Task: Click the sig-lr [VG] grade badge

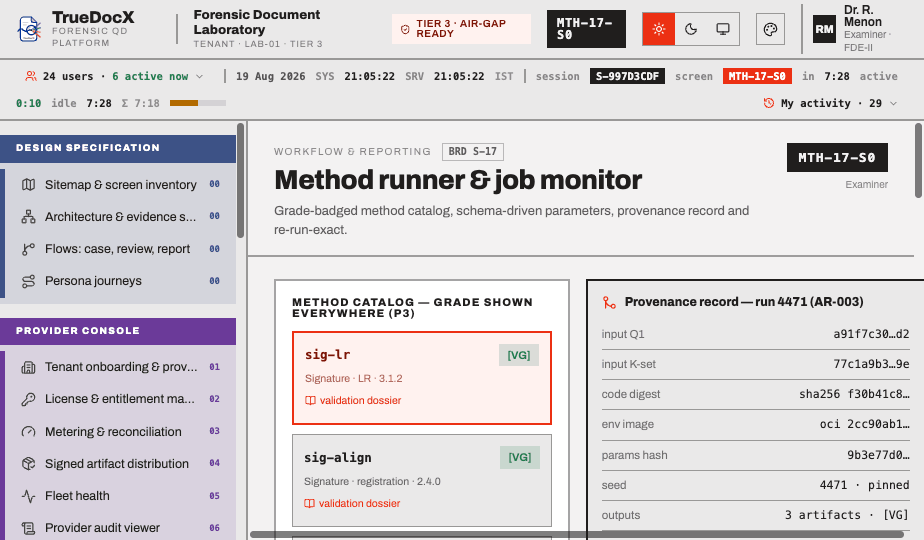Action: pyautogui.click(x=519, y=355)
